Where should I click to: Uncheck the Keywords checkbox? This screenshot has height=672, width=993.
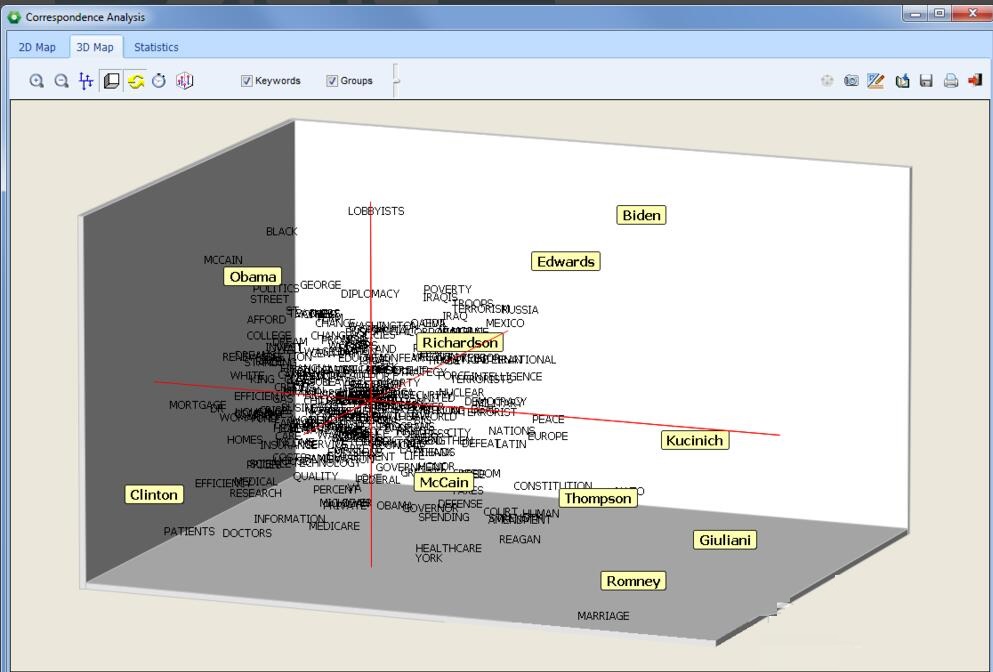click(x=246, y=80)
